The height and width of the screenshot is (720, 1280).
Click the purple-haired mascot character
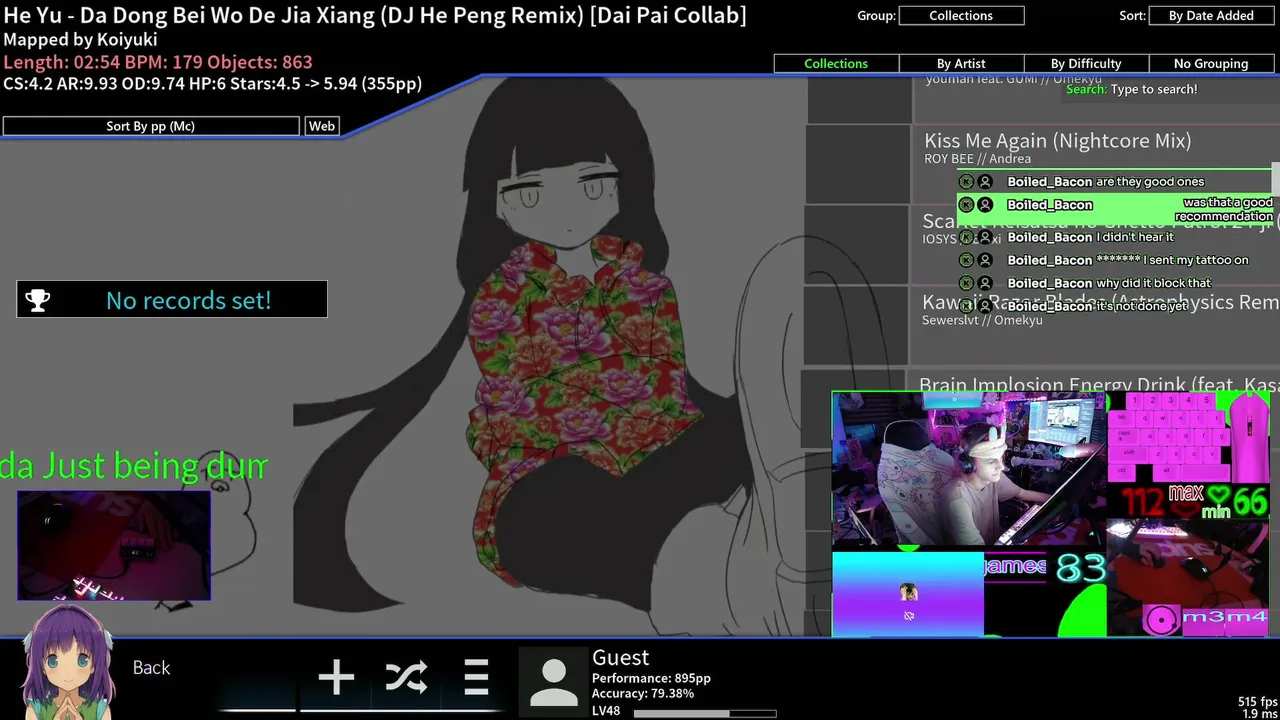[67, 662]
